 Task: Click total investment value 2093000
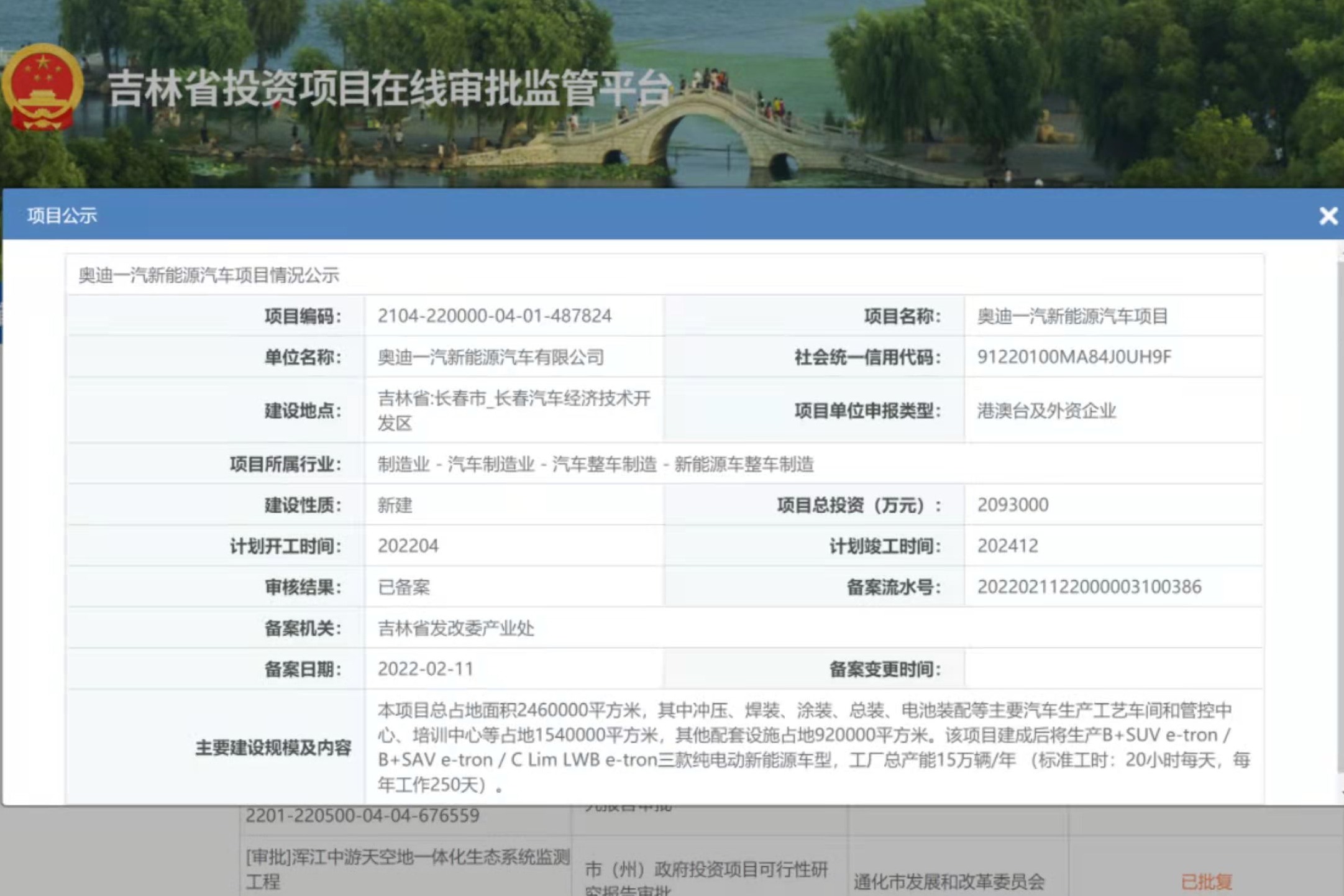(1013, 505)
